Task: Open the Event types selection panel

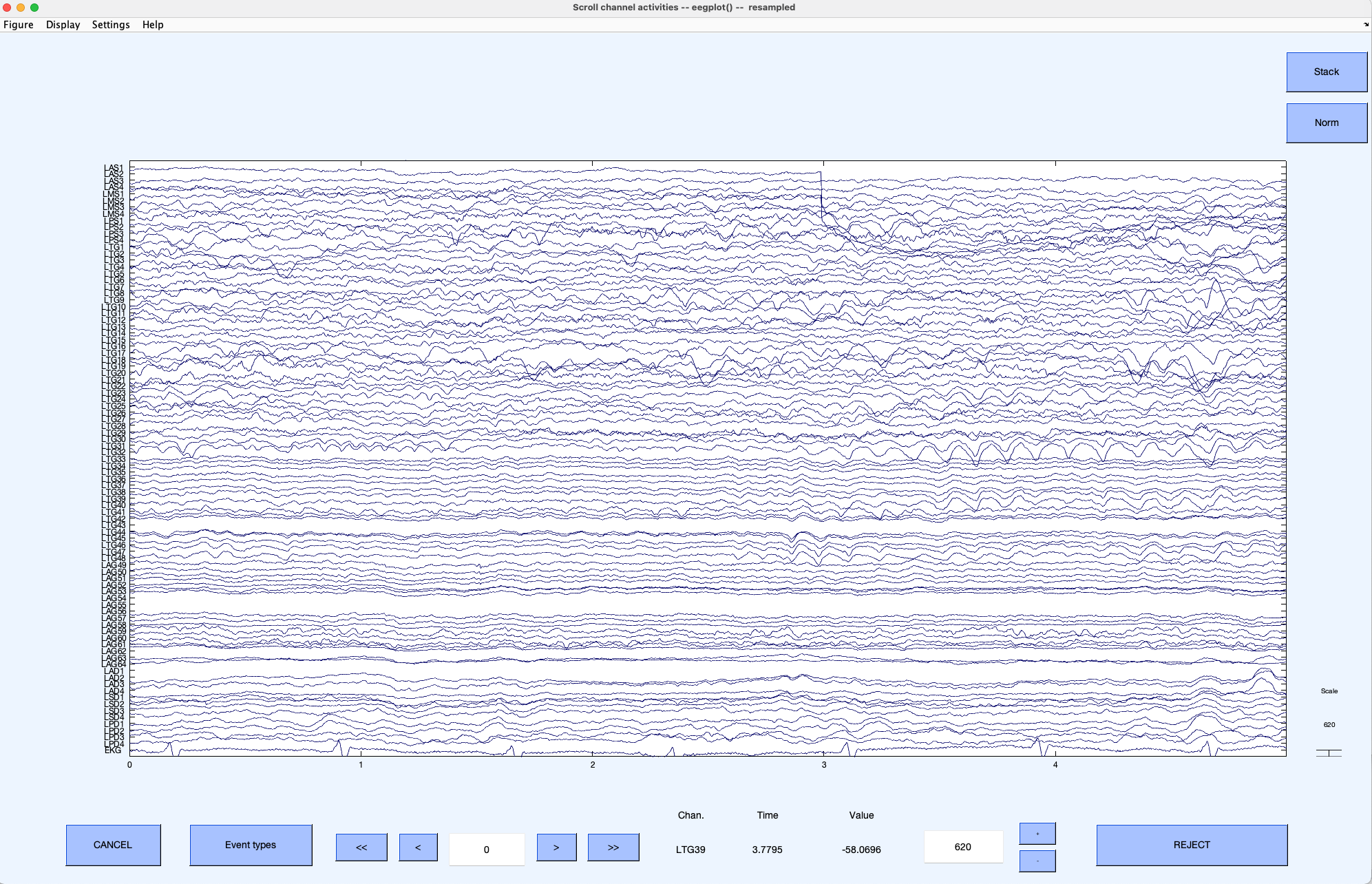Action: pos(252,845)
